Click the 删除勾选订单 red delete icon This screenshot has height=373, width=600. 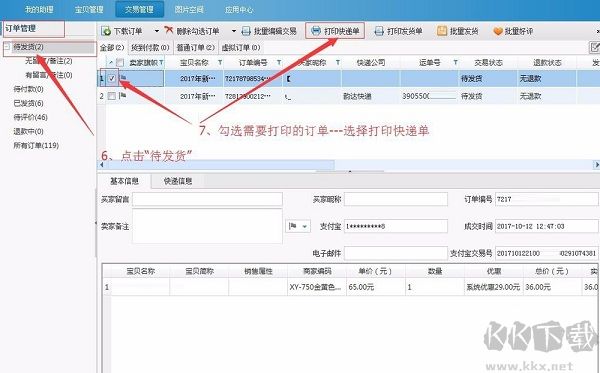pyautogui.click(x=169, y=30)
